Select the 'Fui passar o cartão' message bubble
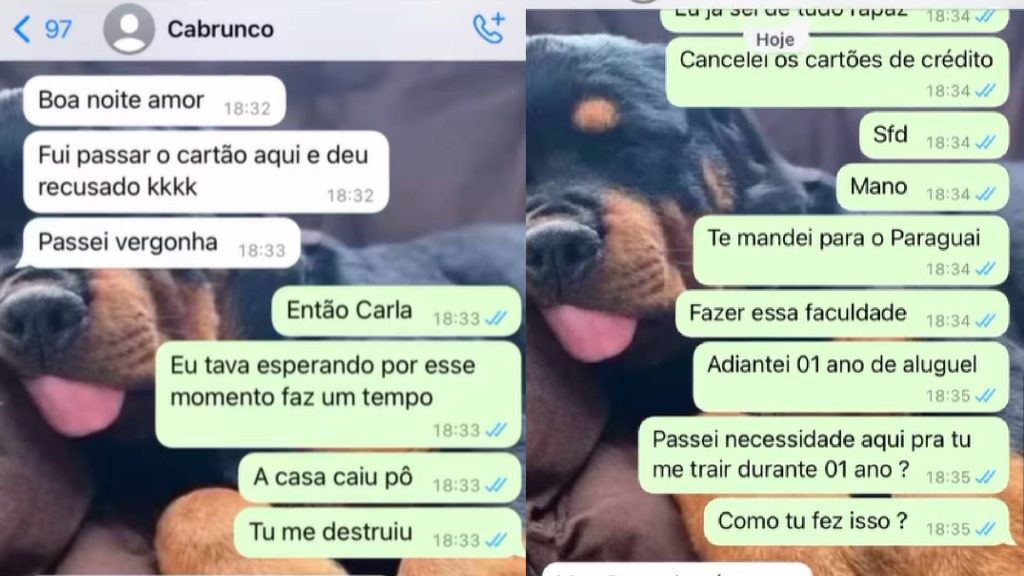1024x576 pixels. [206, 172]
